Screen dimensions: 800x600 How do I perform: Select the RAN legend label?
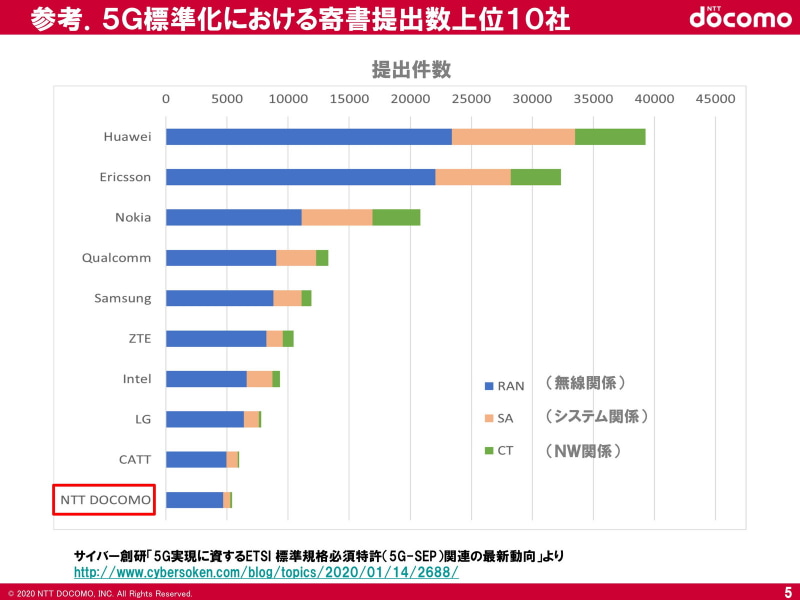coord(511,386)
